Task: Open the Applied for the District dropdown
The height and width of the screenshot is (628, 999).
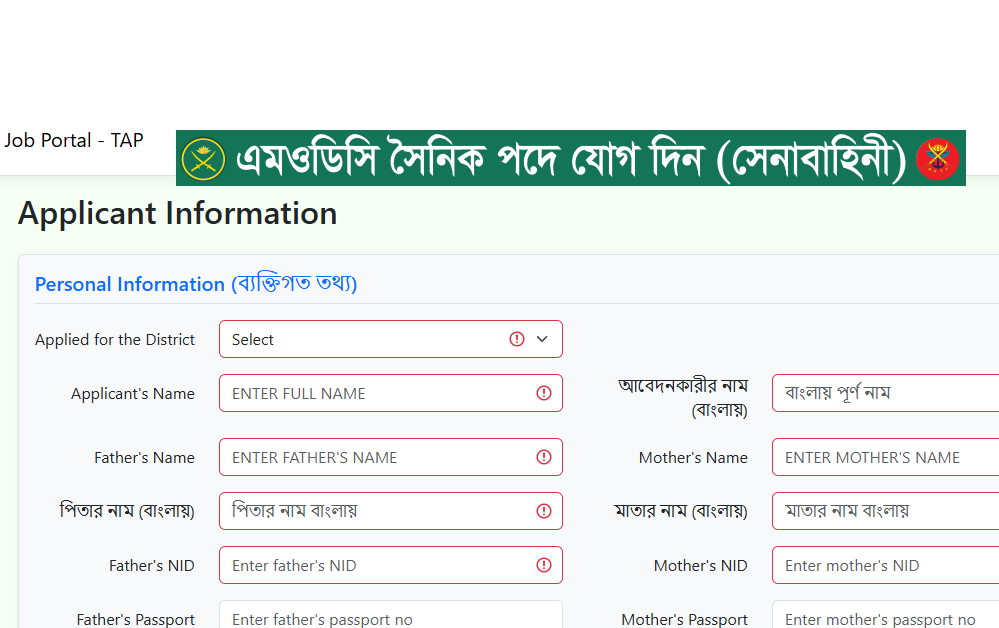Action: coord(391,339)
